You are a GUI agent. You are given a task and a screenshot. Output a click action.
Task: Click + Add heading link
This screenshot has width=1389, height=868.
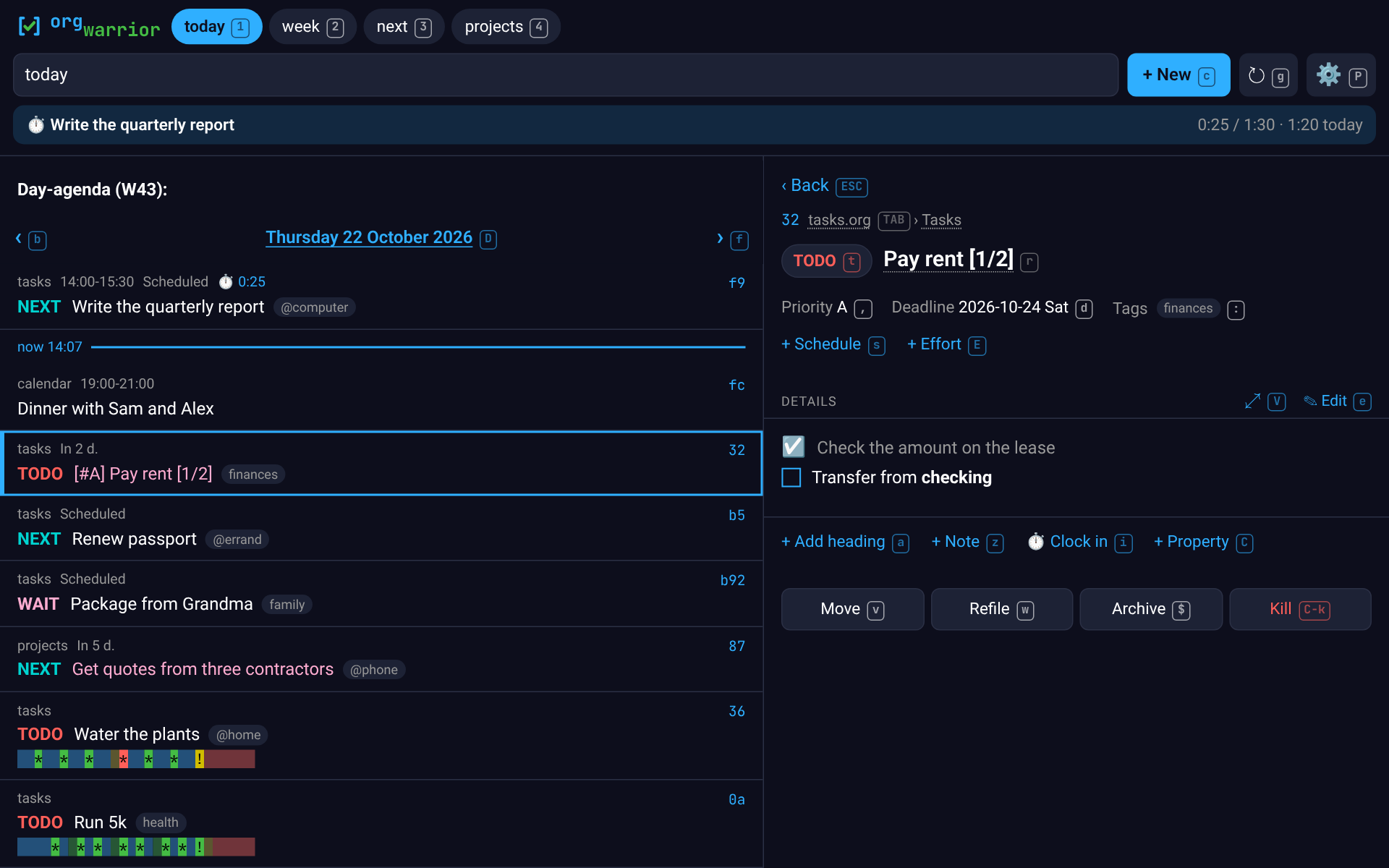coord(833,542)
